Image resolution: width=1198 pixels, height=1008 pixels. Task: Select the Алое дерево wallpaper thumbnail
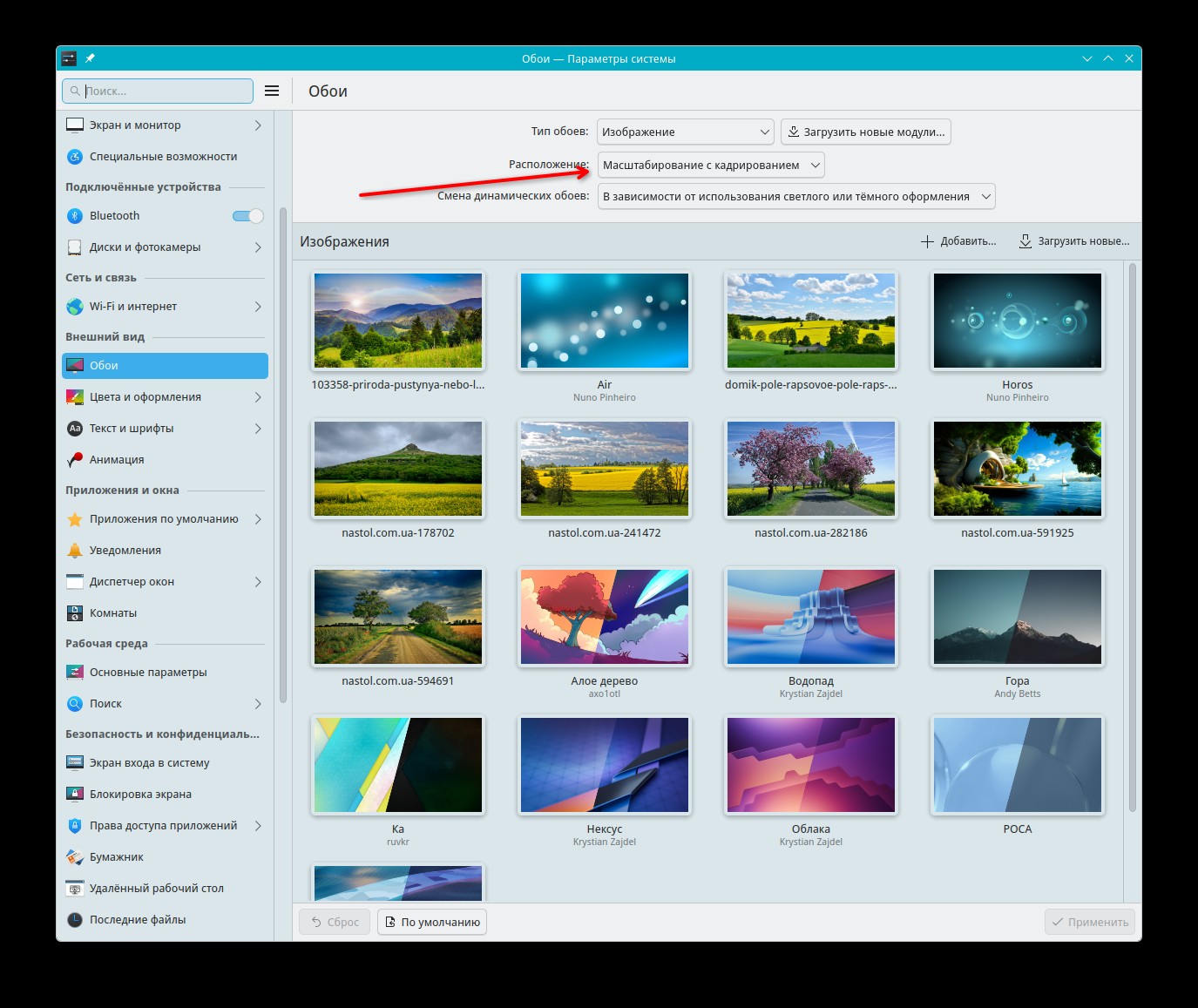[x=605, y=617]
